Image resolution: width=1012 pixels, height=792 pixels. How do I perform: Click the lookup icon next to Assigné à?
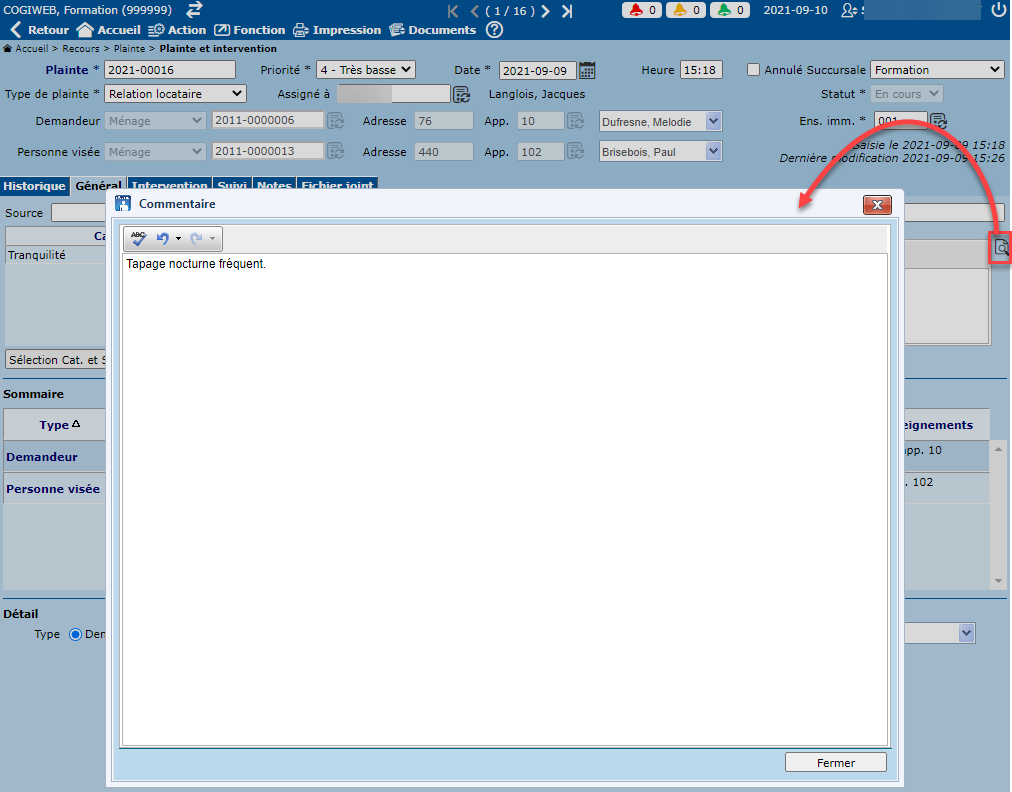[x=461, y=94]
